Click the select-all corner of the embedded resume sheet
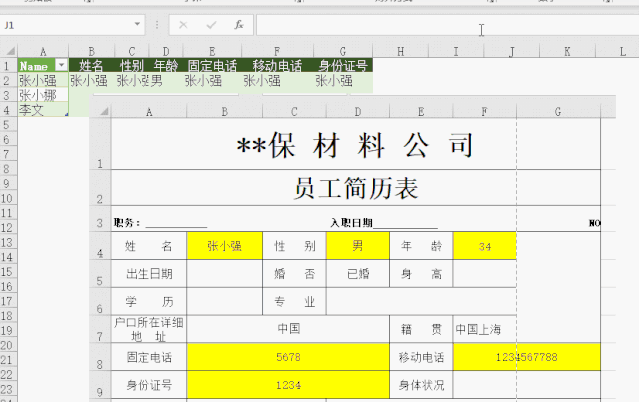Image resolution: width=639 pixels, height=402 pixels. point(104,111)
